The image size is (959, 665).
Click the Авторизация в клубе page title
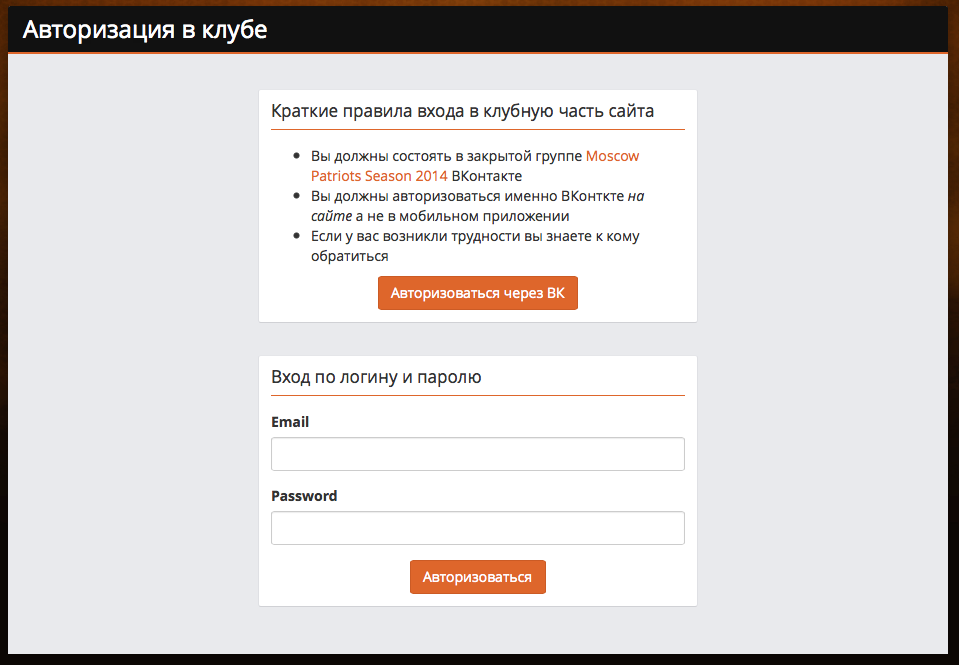click(x=145, y=30)
